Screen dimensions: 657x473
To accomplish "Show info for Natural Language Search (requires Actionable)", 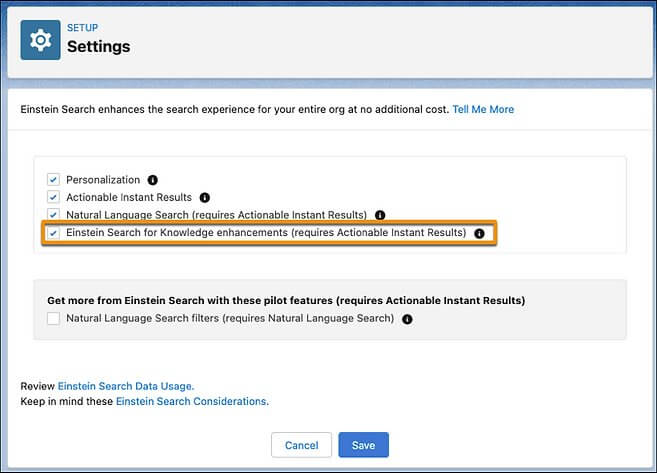I will [x=379, y=215].
